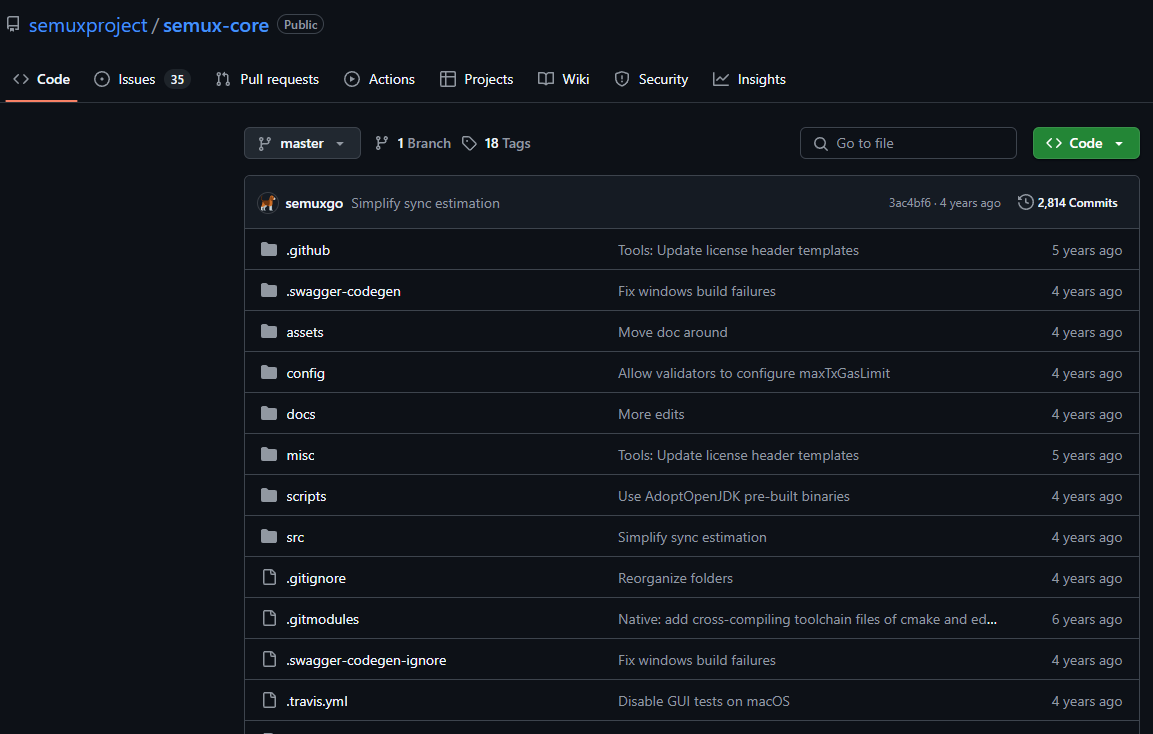
Task: Open the Insights tab
Action: pyautogui.click(x=749, y=79)
